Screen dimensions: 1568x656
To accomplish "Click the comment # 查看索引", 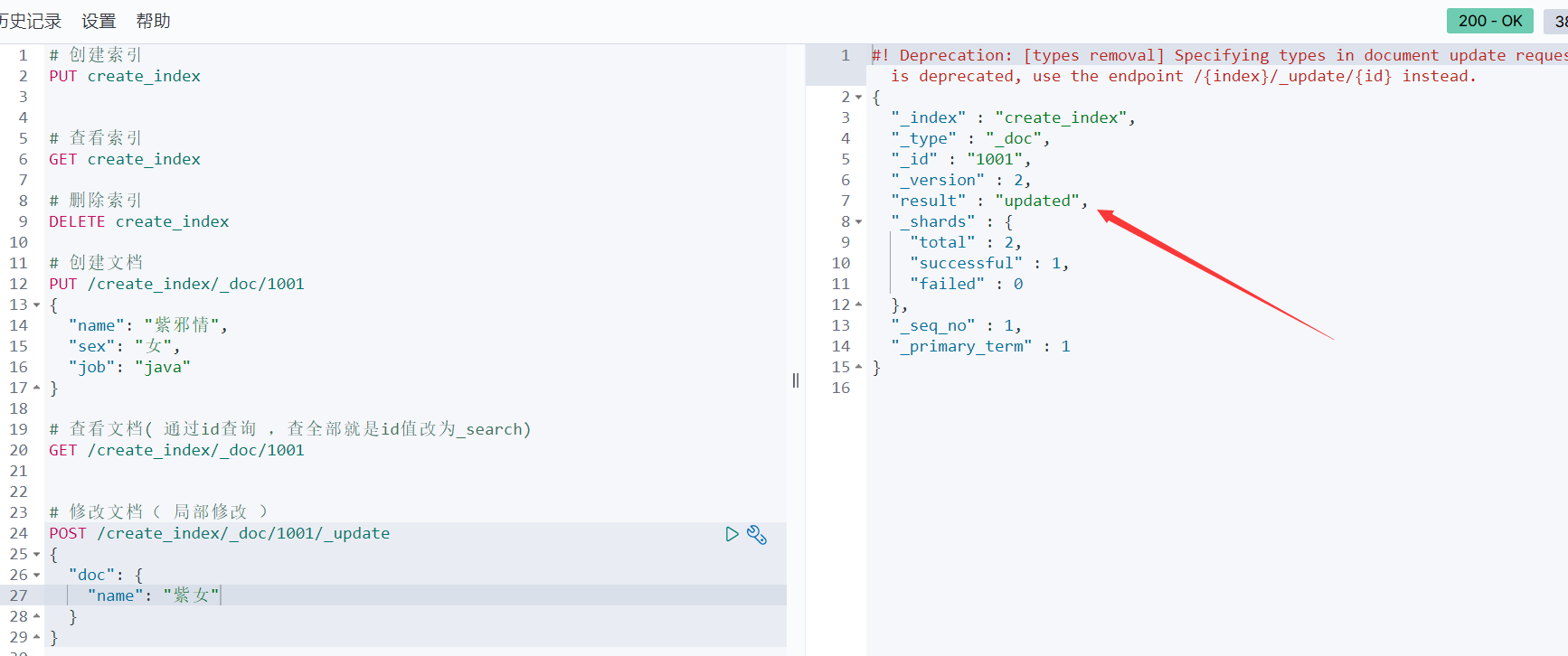I will point(96,138).
